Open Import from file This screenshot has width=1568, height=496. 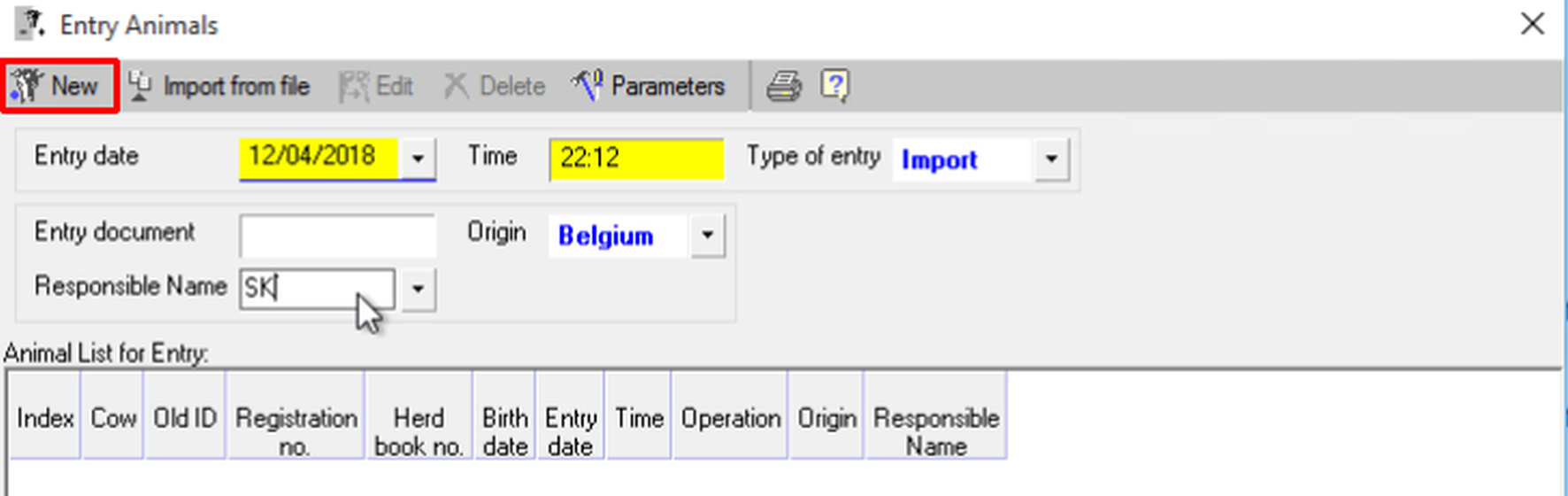pyautogui.click(x=219, y=86)
